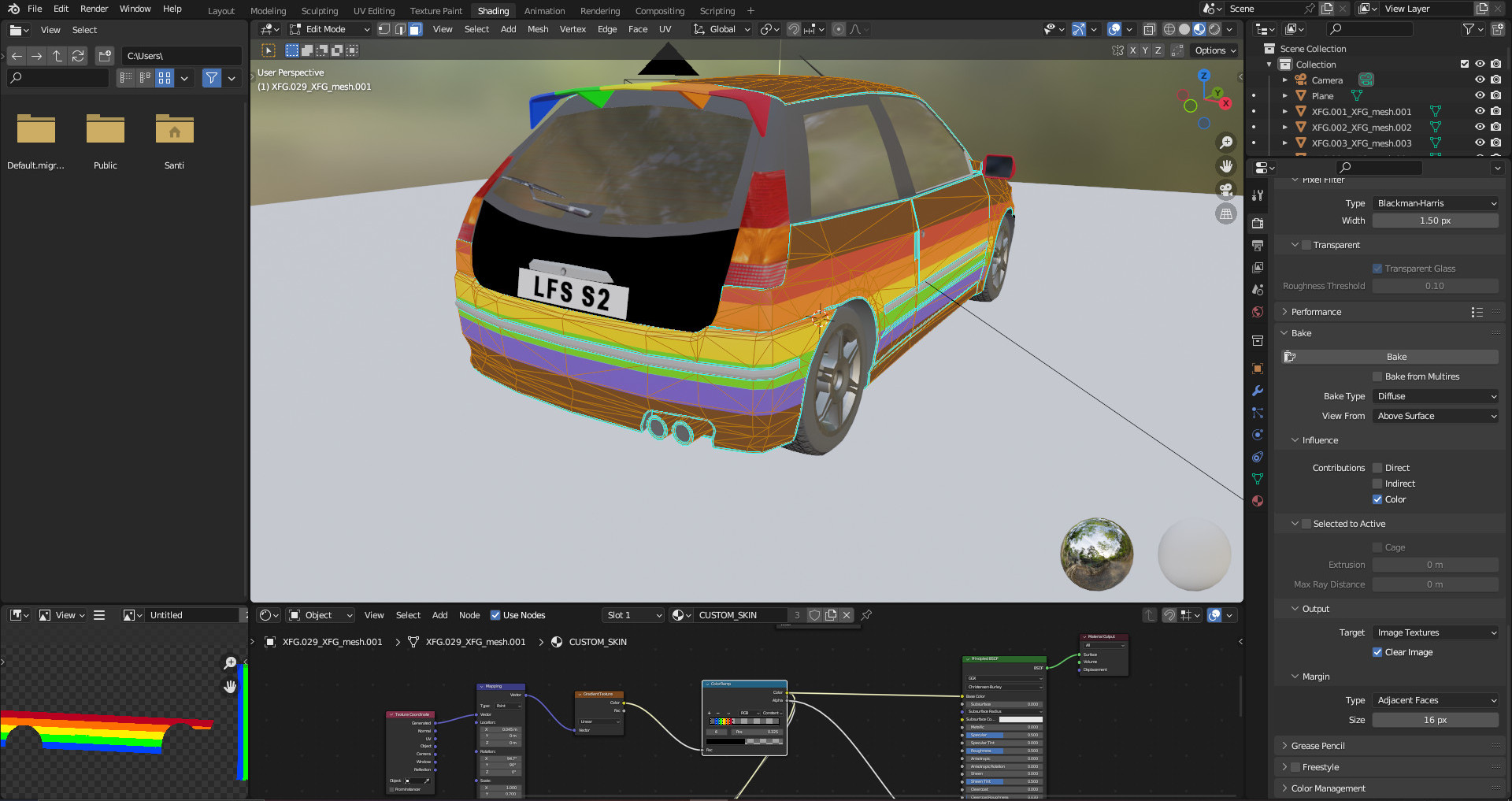Click the Bake button
The width and height of the screenshot is (1512, 801).
1391,357
